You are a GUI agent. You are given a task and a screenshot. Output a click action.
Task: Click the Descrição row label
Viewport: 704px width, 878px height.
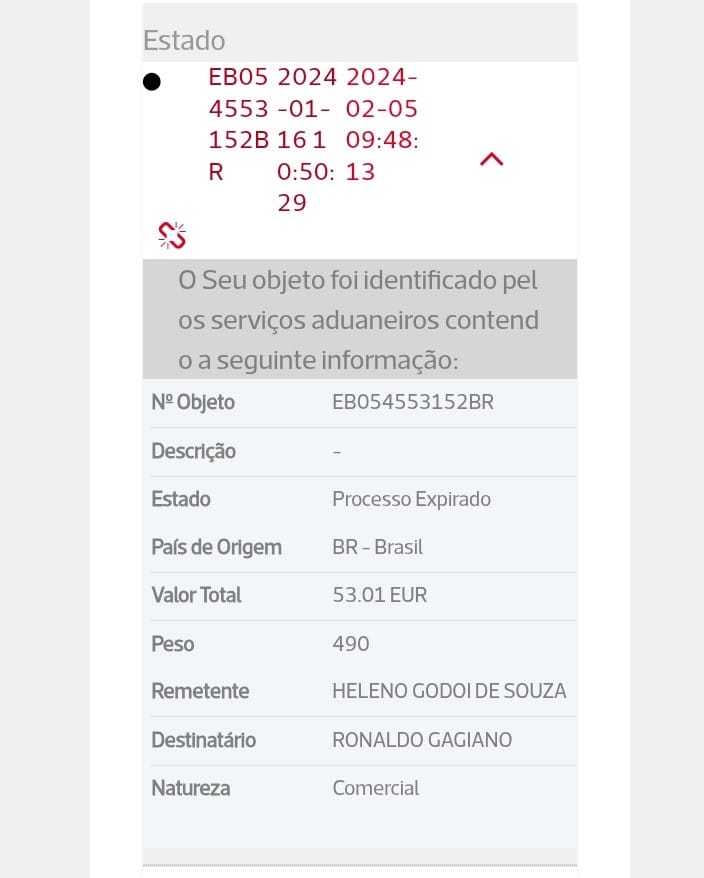193,451
